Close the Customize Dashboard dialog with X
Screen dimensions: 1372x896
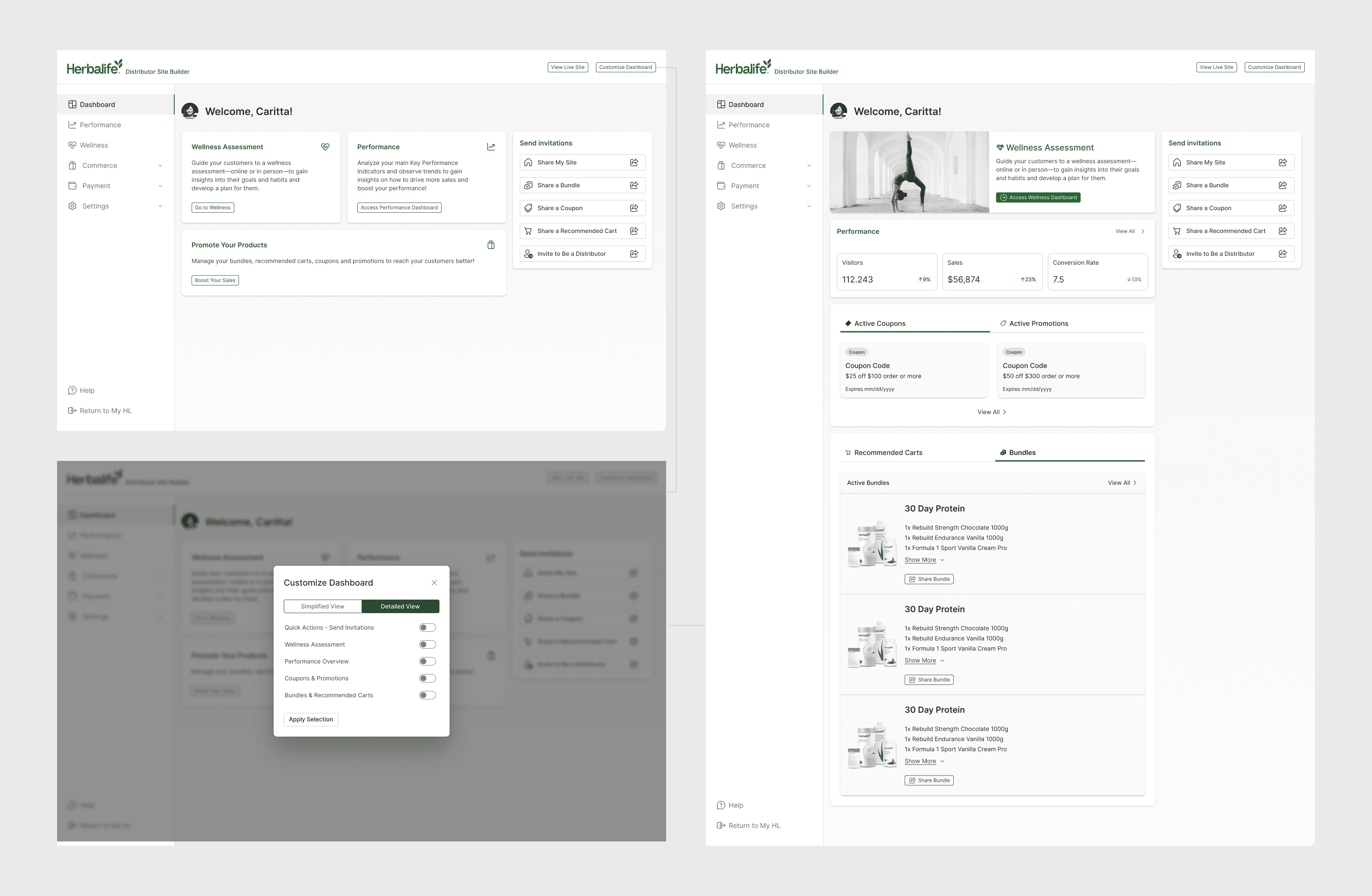434,583
